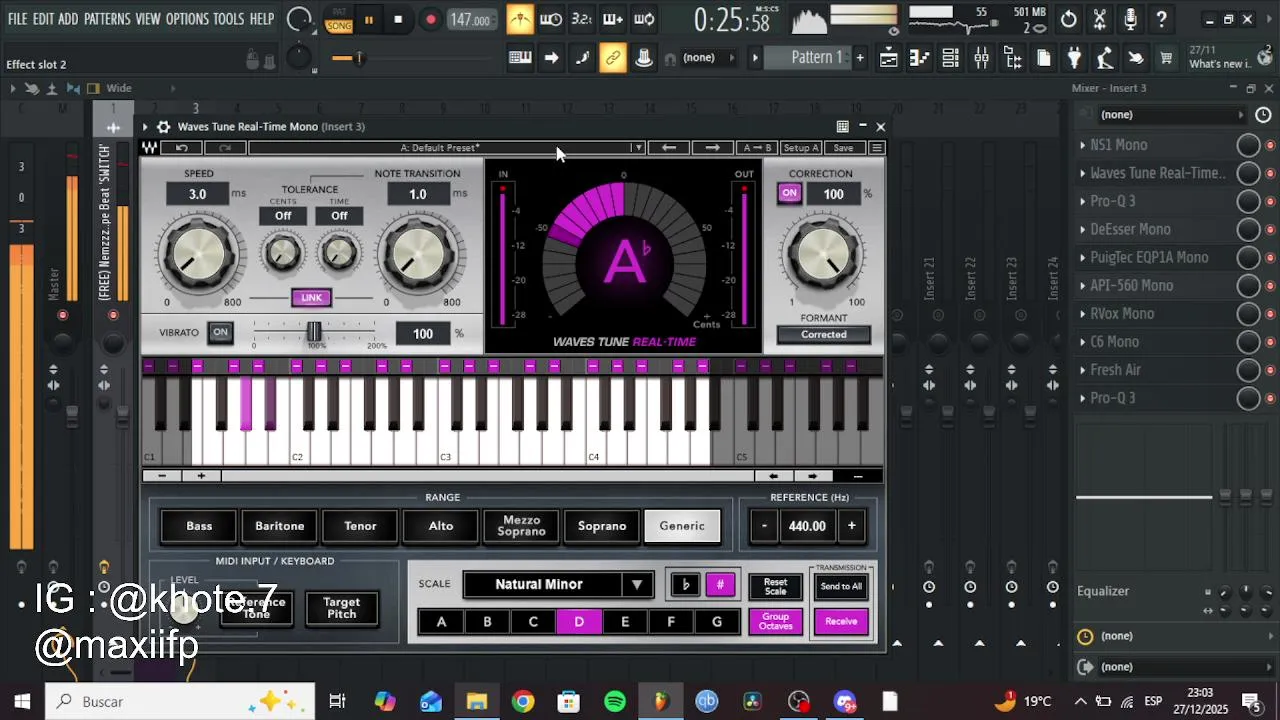Expand the DeEsser Mono slot arrow
Image resolution: width=1280 pixels, height=720 pixels.
tap(1082, 229)
